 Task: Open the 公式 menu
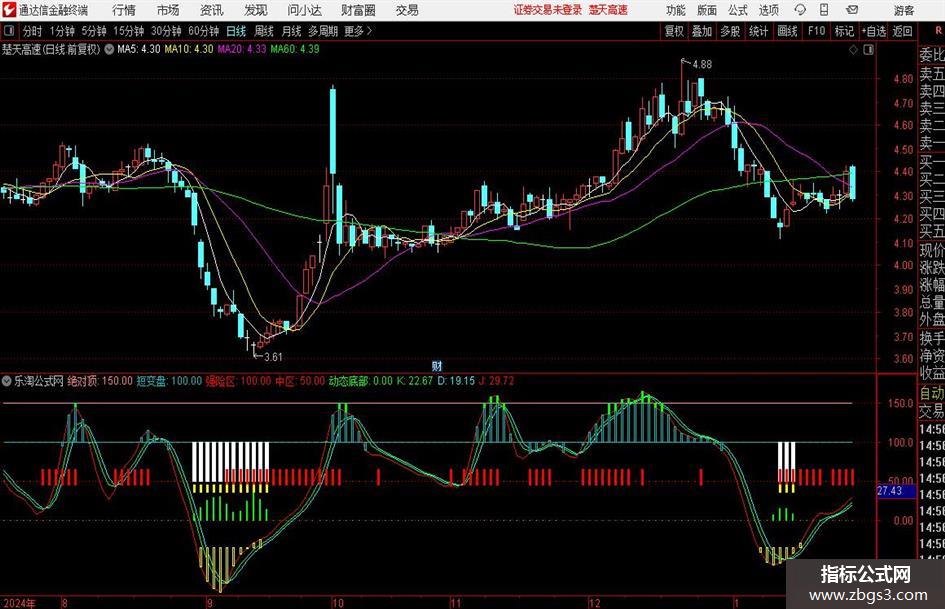[738, 10]
